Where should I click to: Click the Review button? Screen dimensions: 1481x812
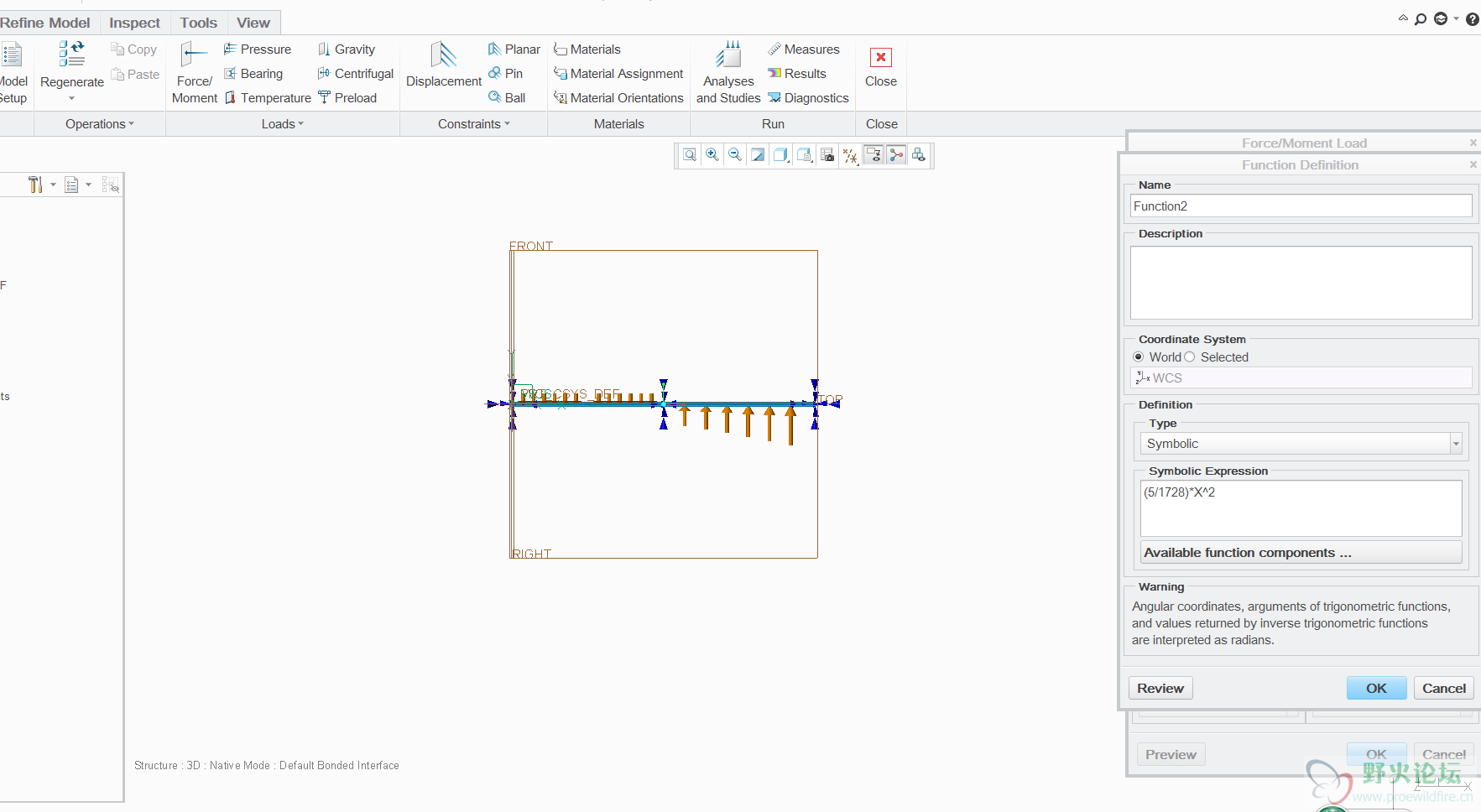click(x=1160, y=689)
